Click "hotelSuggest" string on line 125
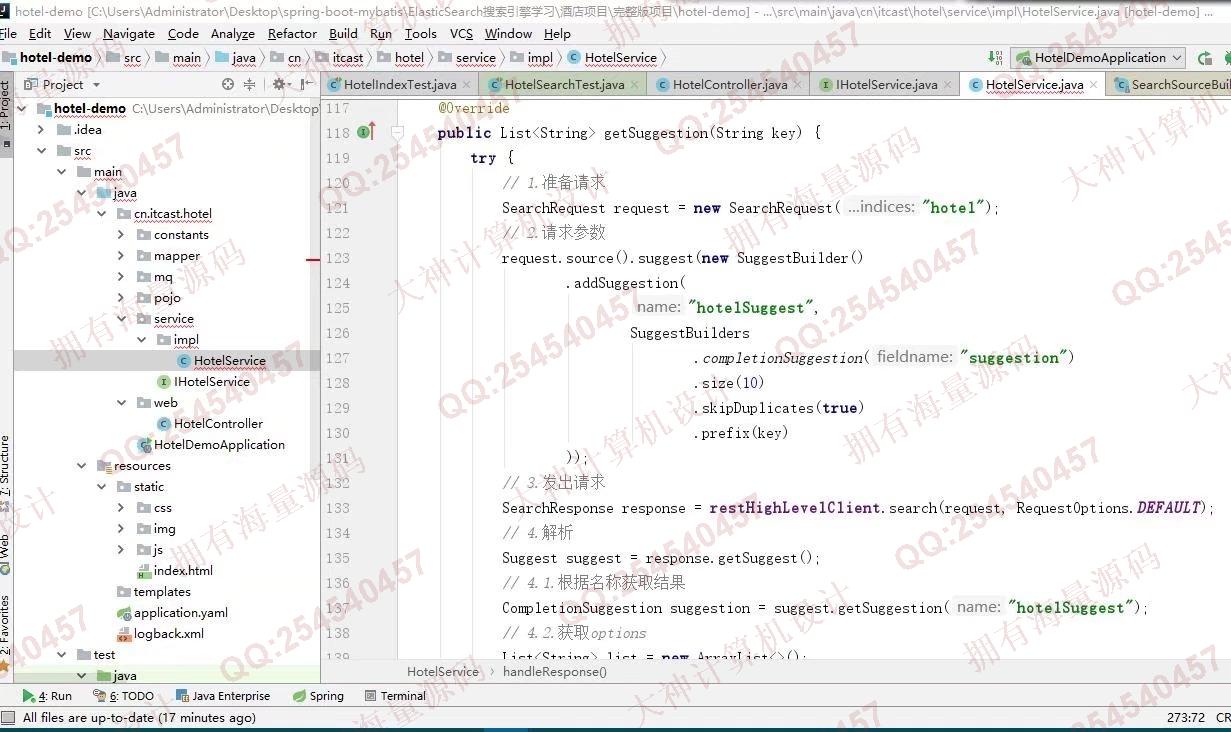1231x732 pixels. click(750, 308)
